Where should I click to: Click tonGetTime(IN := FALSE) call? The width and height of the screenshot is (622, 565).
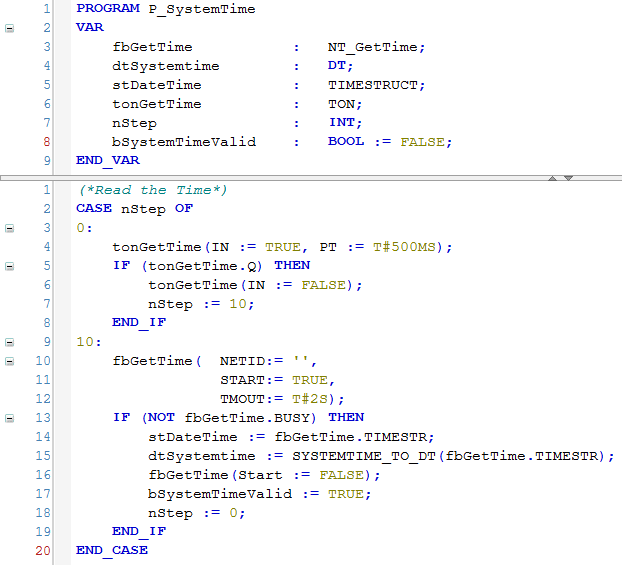(255, 285)
